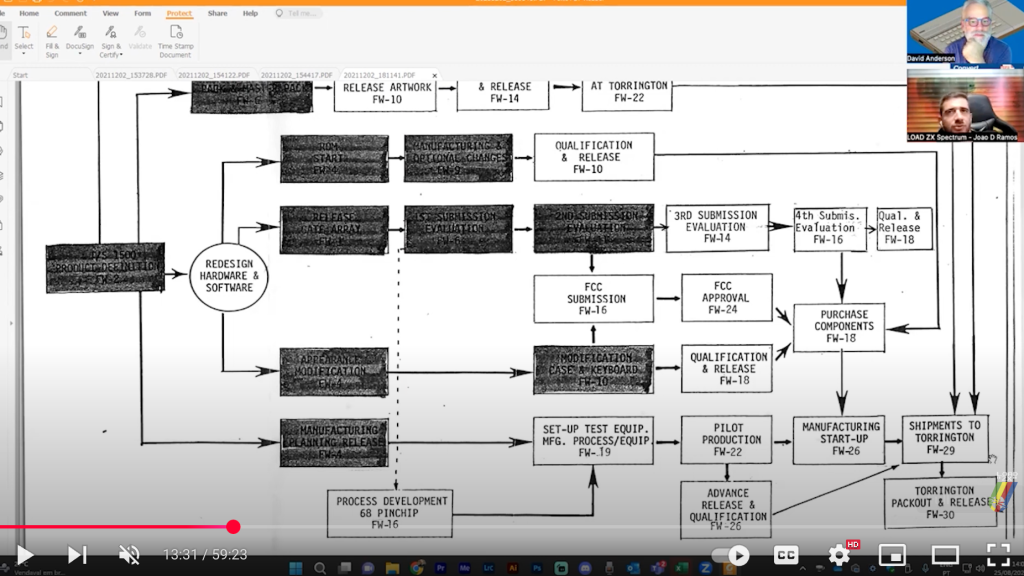This screenshot has width=1024, height=576.
Task: Click the Tell me search field
Action: (298, 13)
